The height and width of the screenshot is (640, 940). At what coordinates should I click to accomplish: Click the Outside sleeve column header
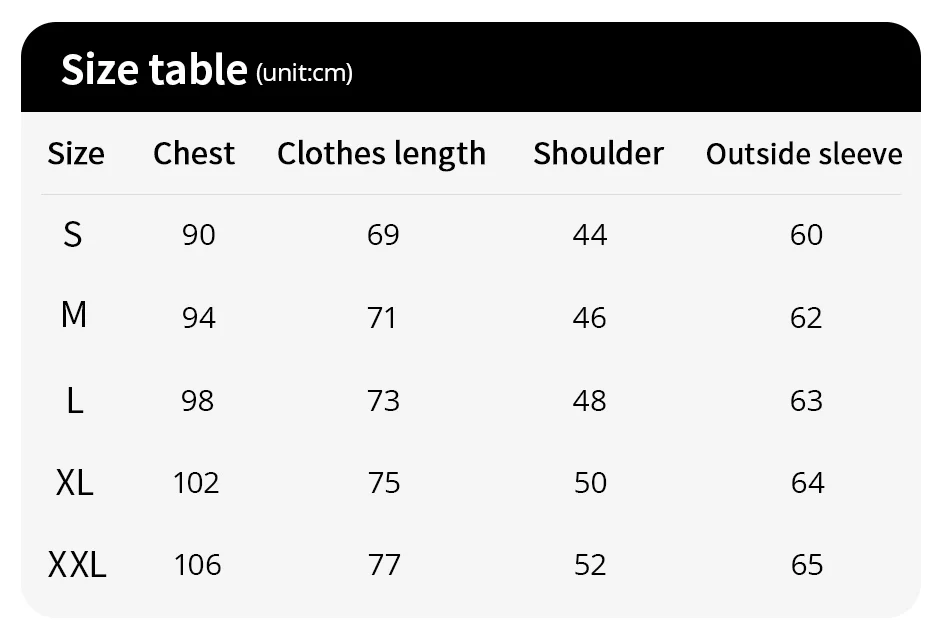[x=804, y=154]
